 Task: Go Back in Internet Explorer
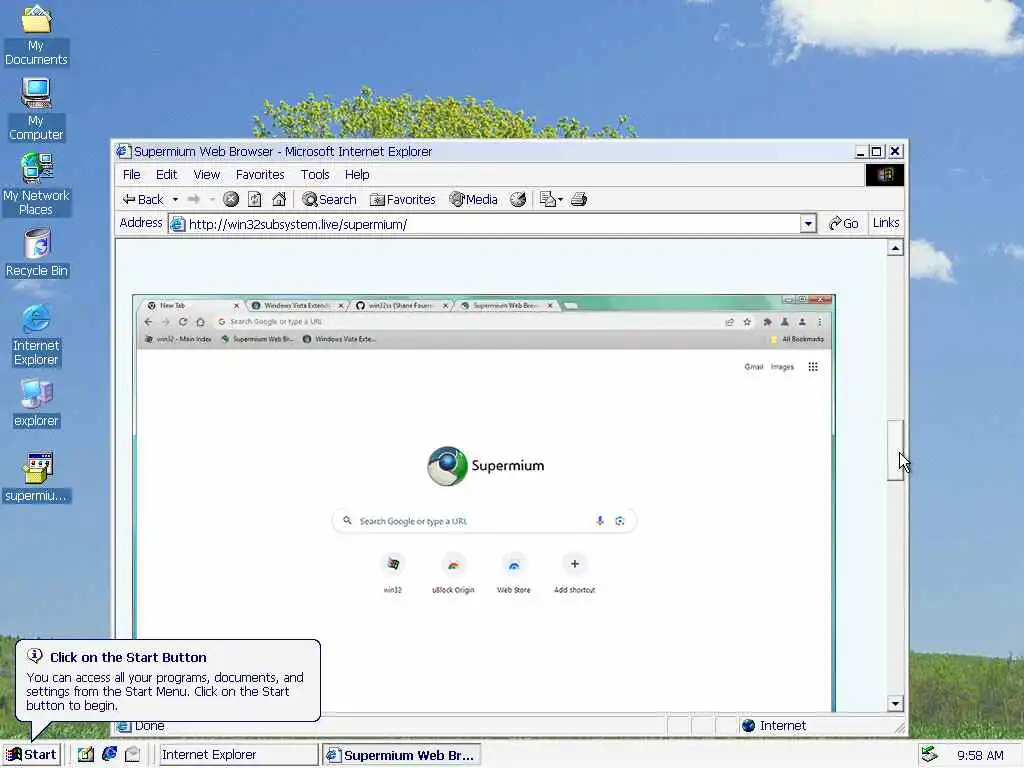(143, 199)
